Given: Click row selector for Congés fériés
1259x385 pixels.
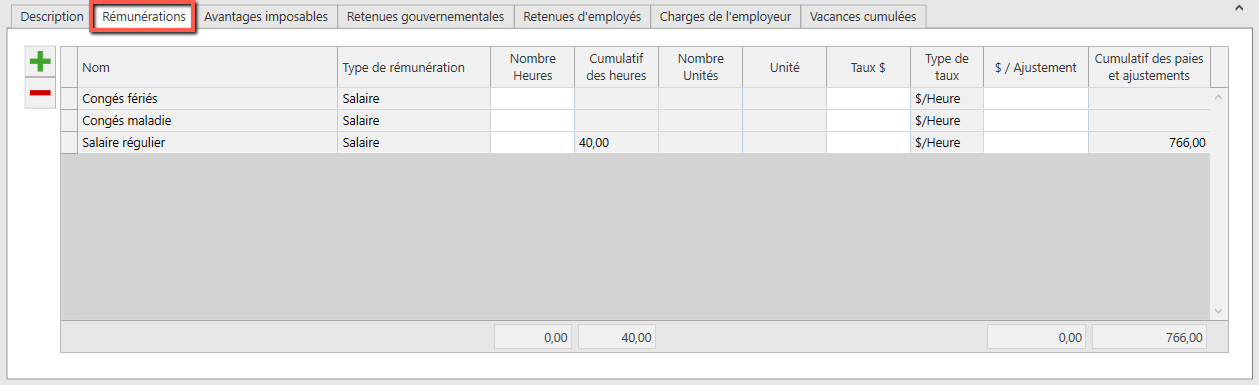Looking at the screenshot, I should 69,99.
